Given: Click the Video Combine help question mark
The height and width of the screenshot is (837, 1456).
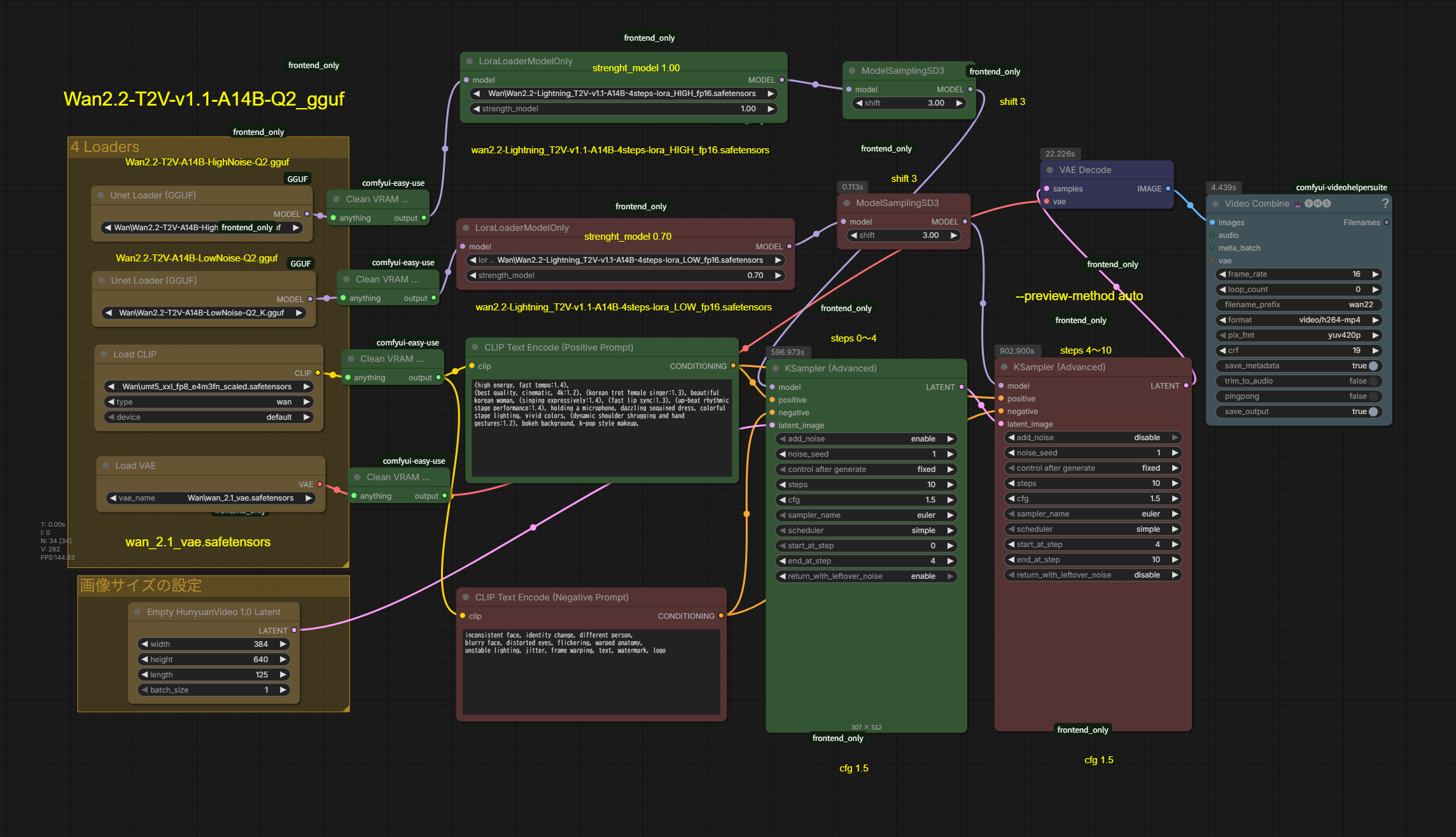Looking at the screenshot, I should [1385, 204].
